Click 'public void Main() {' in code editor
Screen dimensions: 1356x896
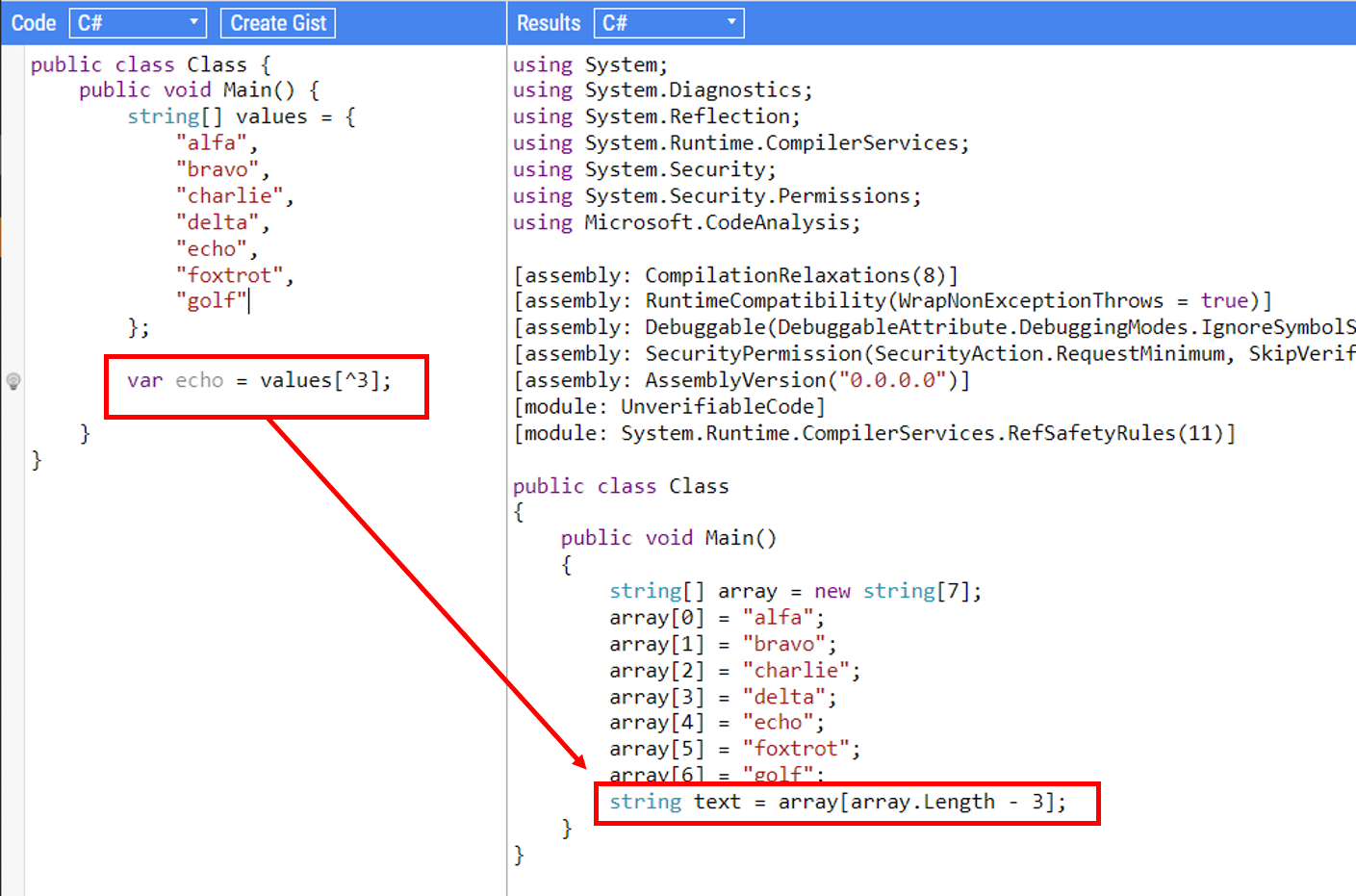(199, 90)
